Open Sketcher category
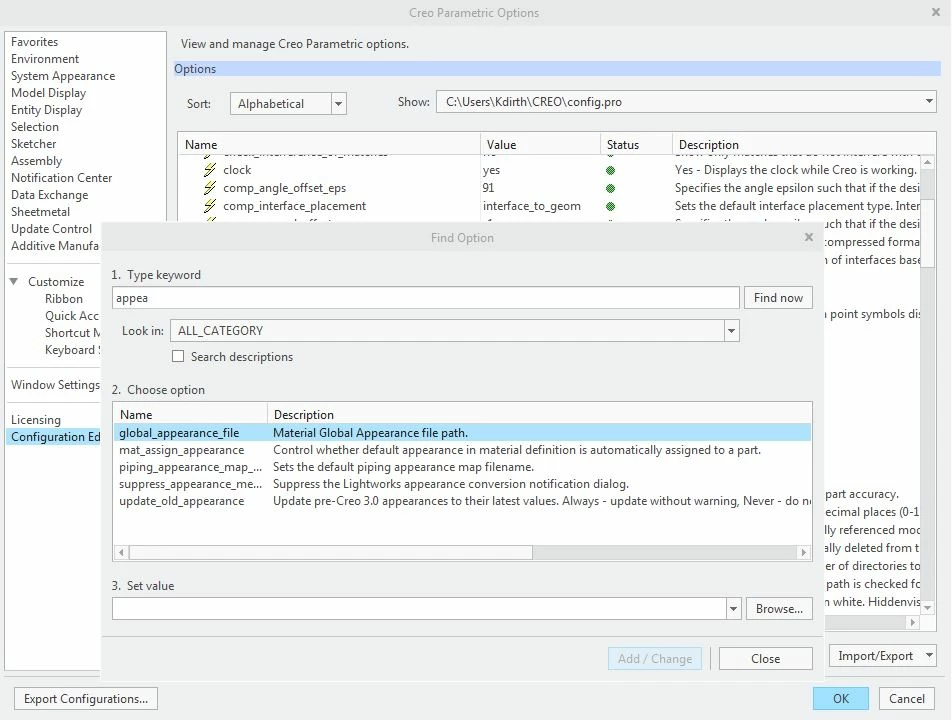Screen dimensions: 952x720 [33, 144]
